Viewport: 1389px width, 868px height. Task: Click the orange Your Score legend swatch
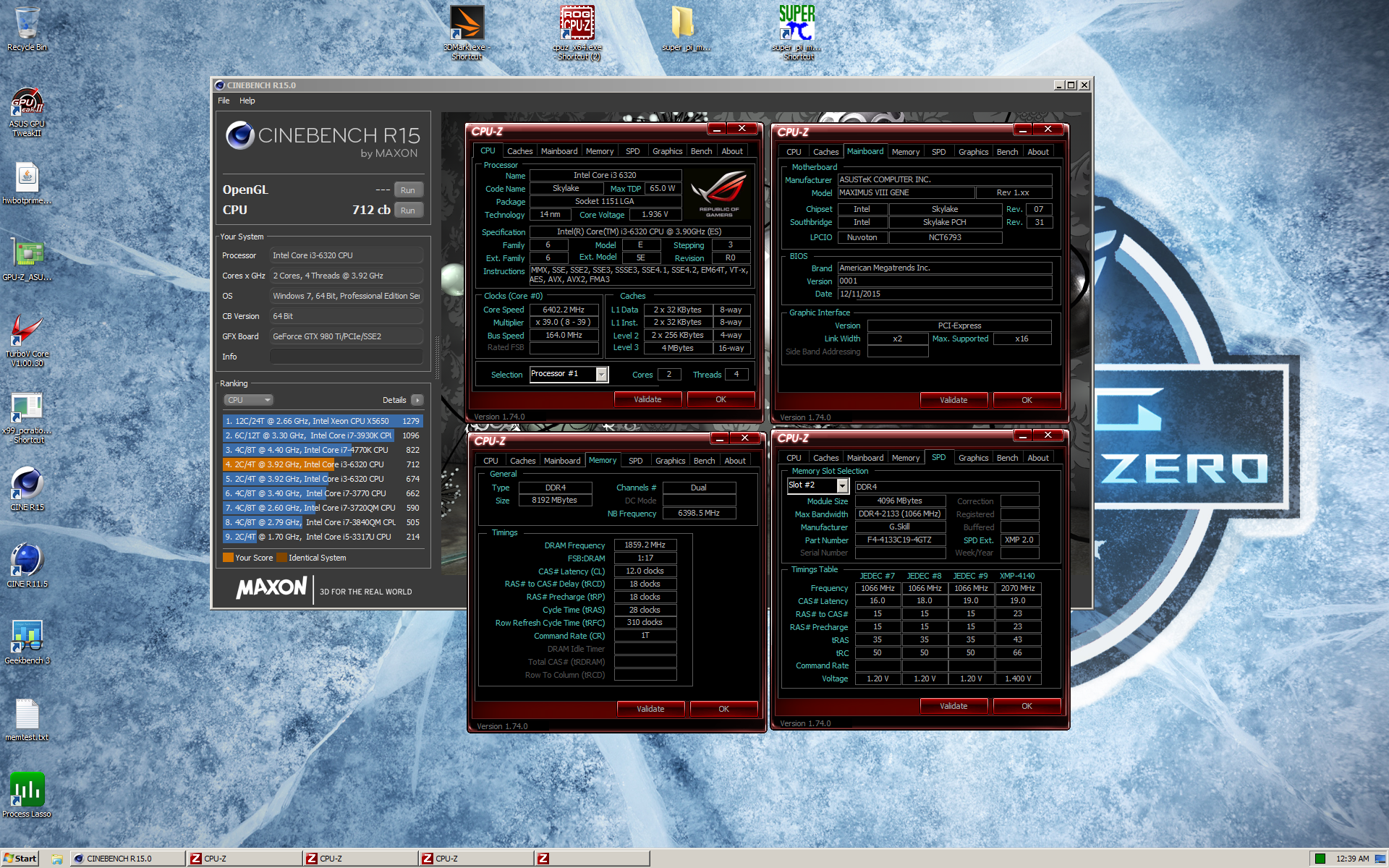click(228, 558)
